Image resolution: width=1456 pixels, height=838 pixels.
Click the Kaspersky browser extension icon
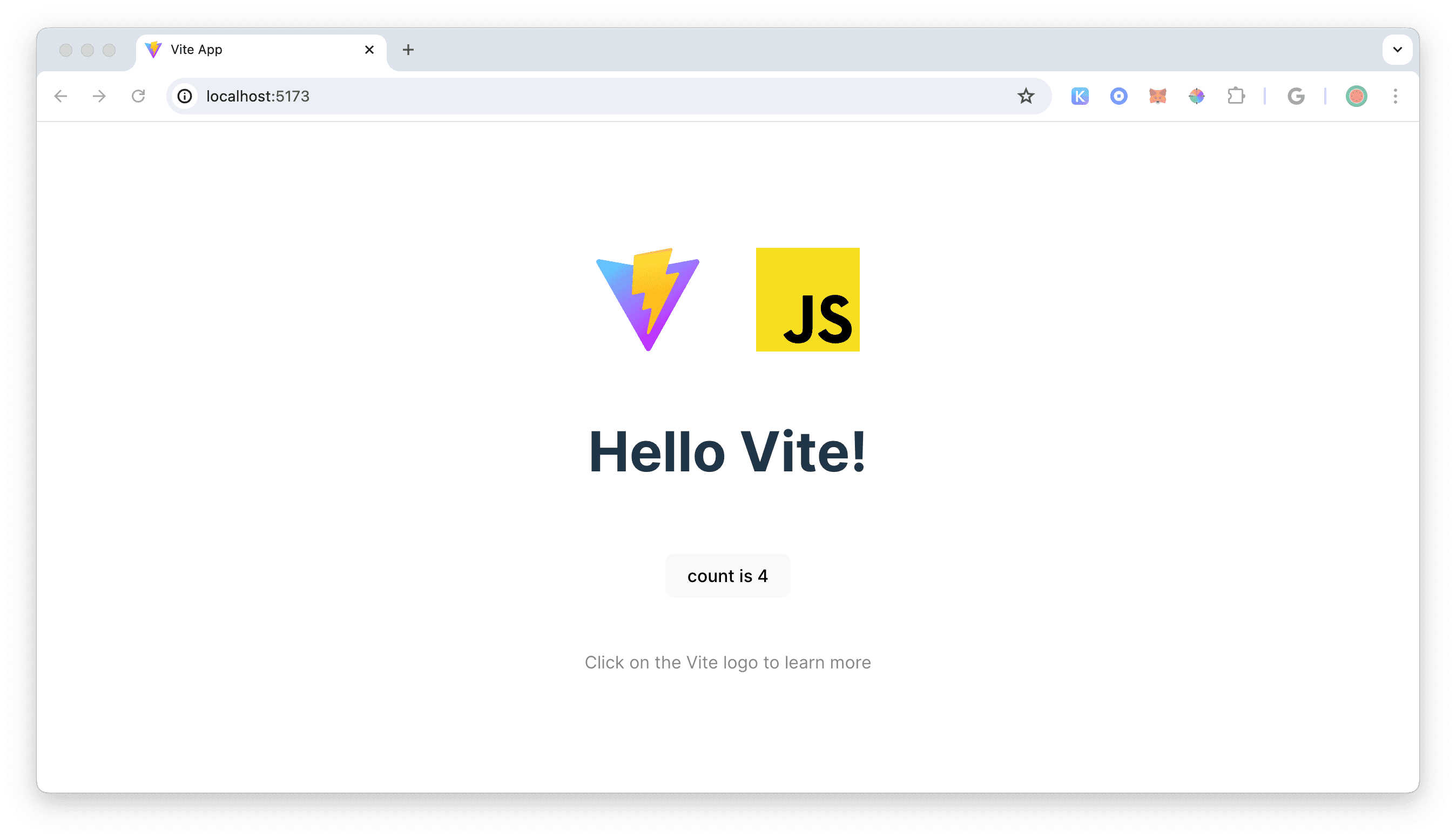click(x=1080, y=96)
